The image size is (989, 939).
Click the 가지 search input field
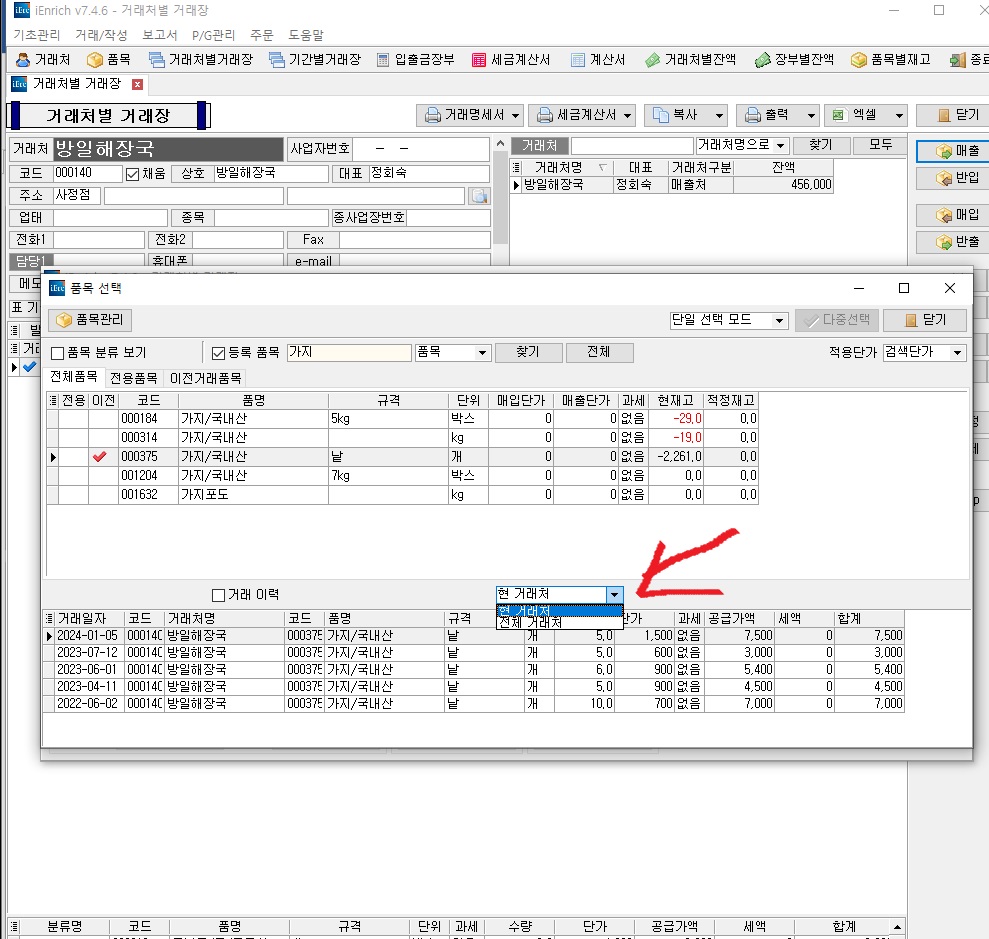(348, 353)
